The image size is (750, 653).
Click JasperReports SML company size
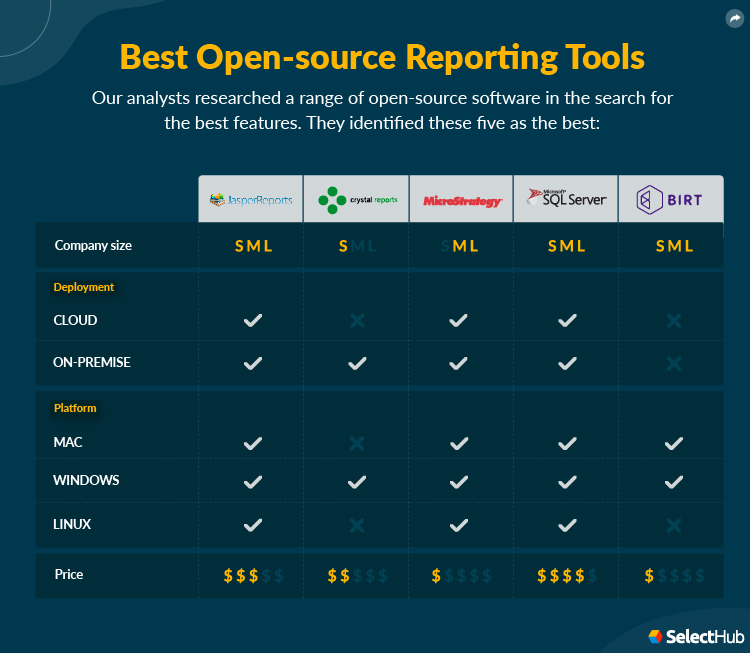[254, 246]
